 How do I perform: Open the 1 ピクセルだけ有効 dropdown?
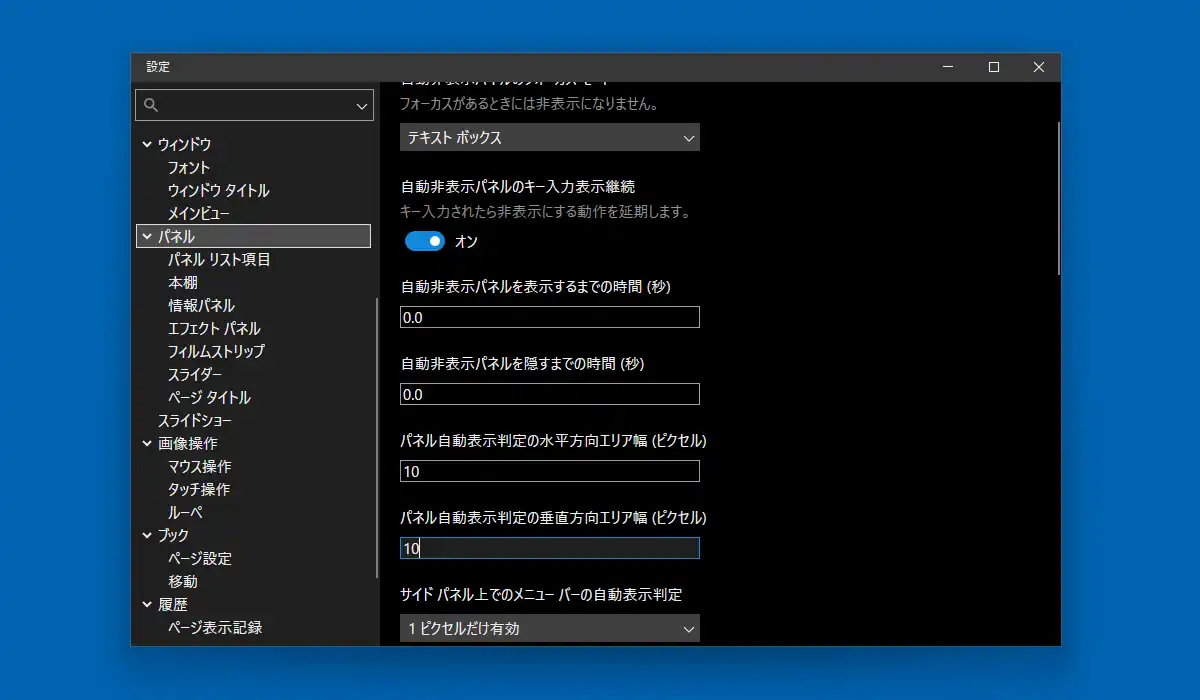549,628
